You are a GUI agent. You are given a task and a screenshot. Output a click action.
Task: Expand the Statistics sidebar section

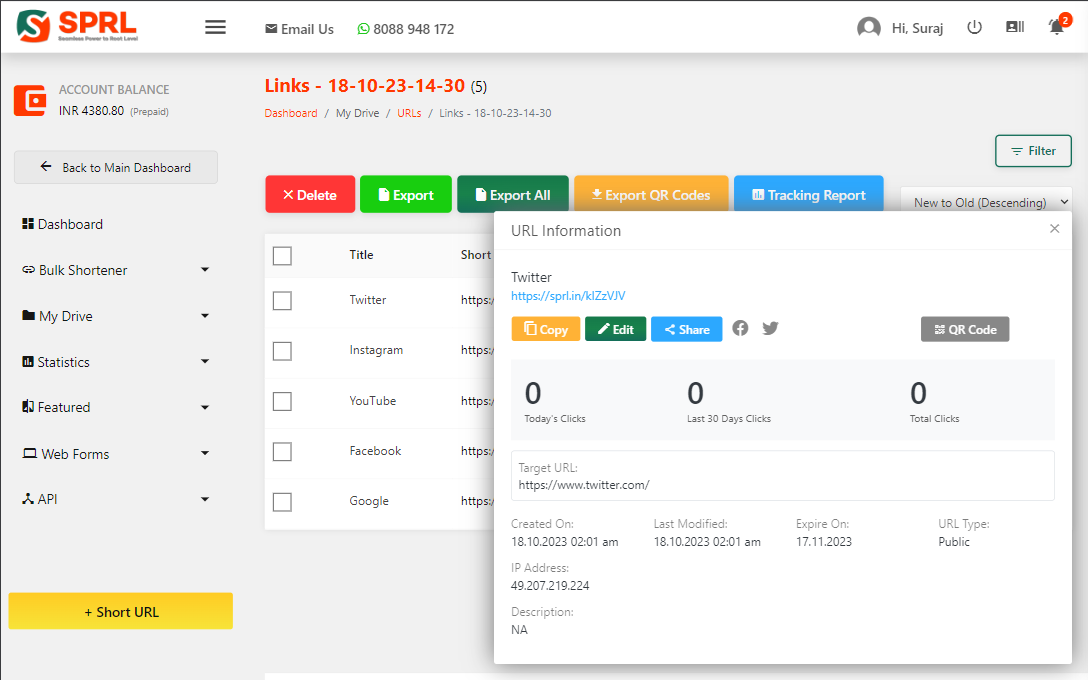point(115,362)
